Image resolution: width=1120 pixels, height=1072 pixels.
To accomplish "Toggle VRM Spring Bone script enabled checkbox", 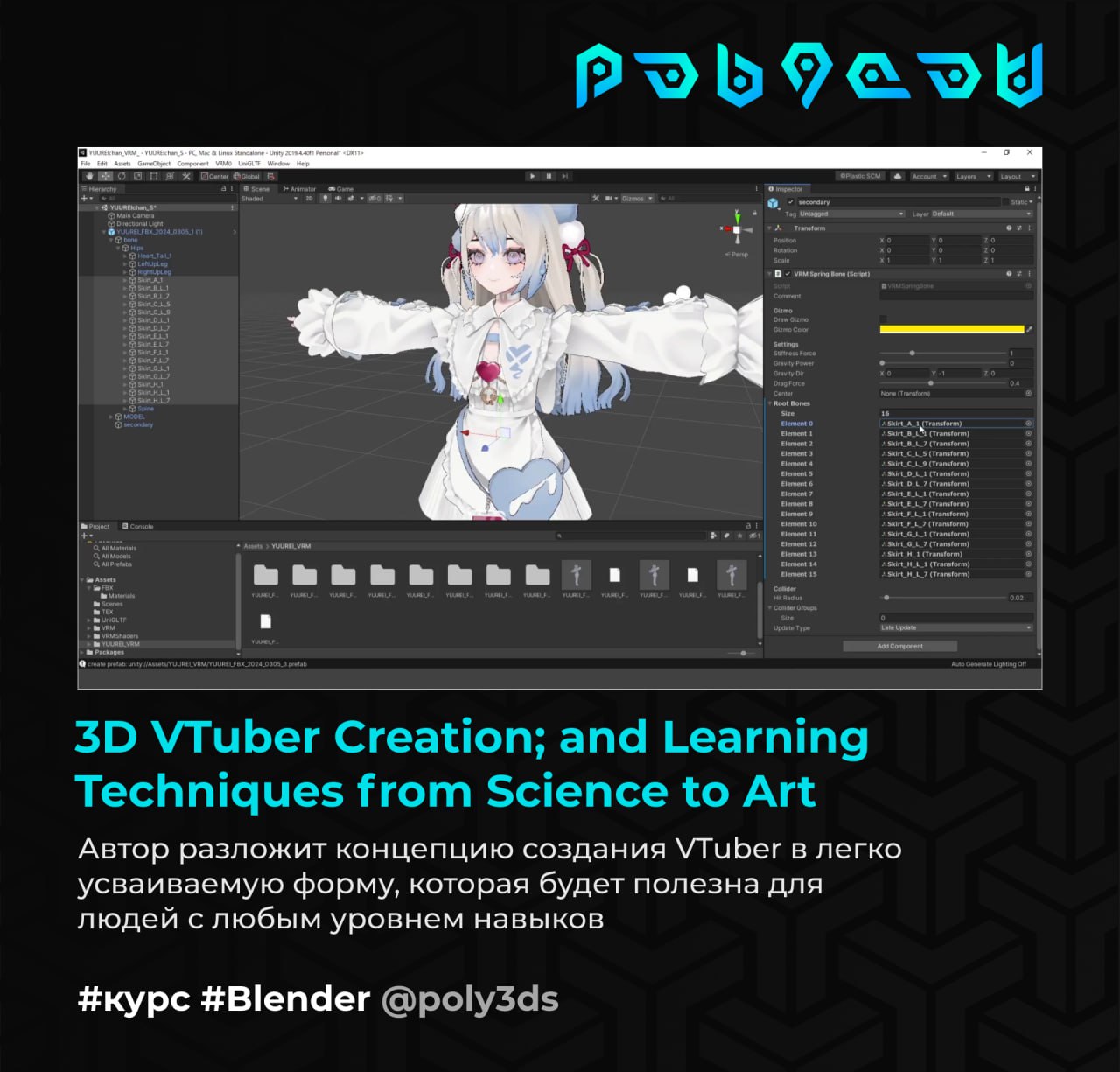I will (x=787, y=274).
